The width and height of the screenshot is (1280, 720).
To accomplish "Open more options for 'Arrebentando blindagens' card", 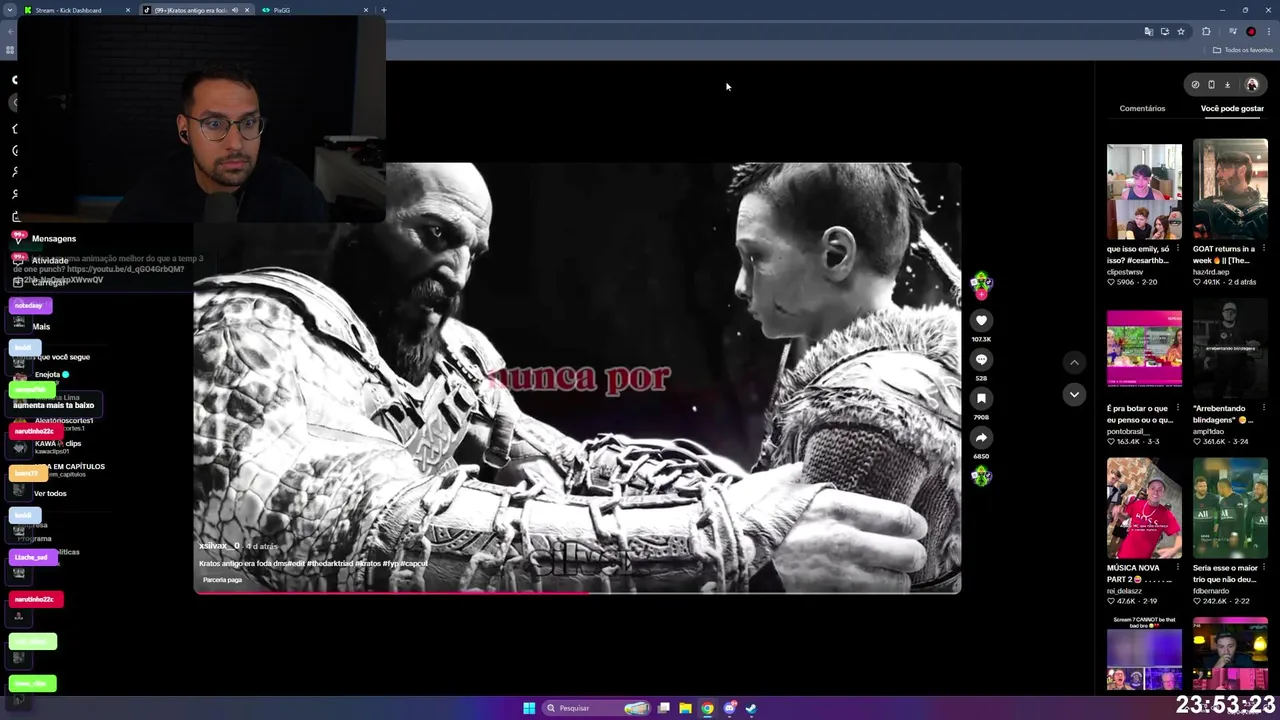I will [1263, 408].
